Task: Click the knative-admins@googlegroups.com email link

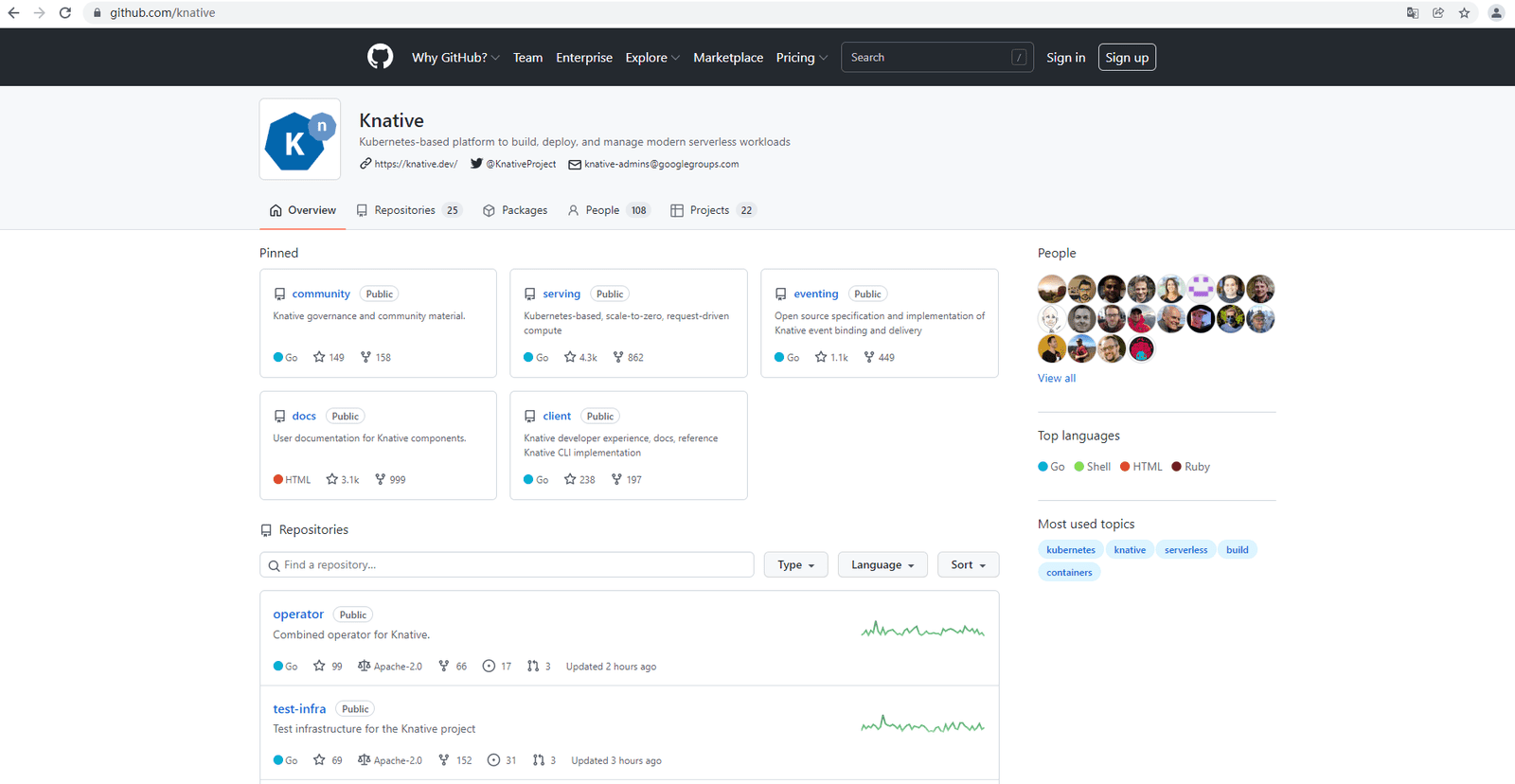Action: 661,164
